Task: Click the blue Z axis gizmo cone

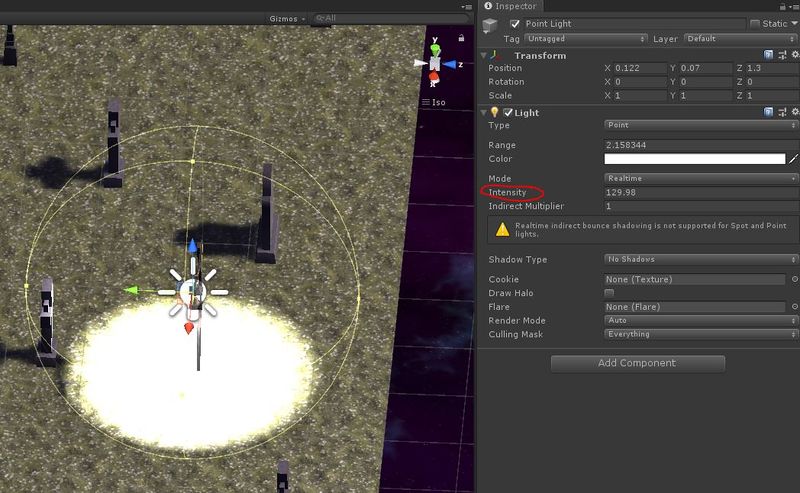Action: [449, 64]
